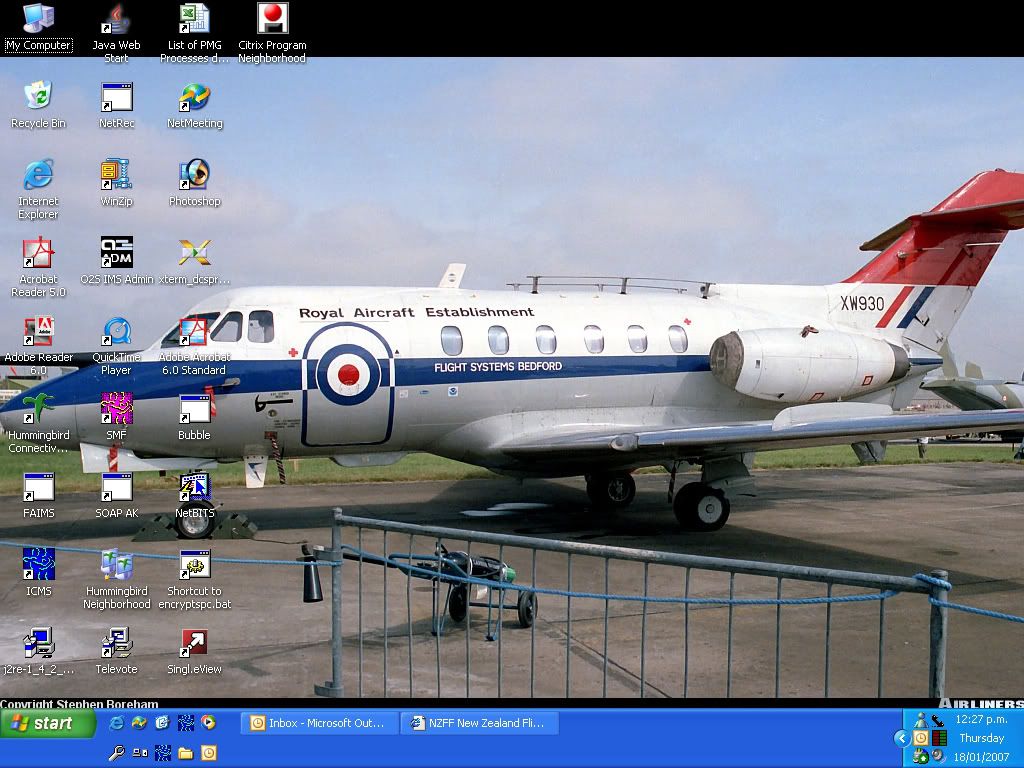Viewport: 1024px width, 768px height.
Task: Expand hidden system tray icons arrow
Action: click(901, 738)
